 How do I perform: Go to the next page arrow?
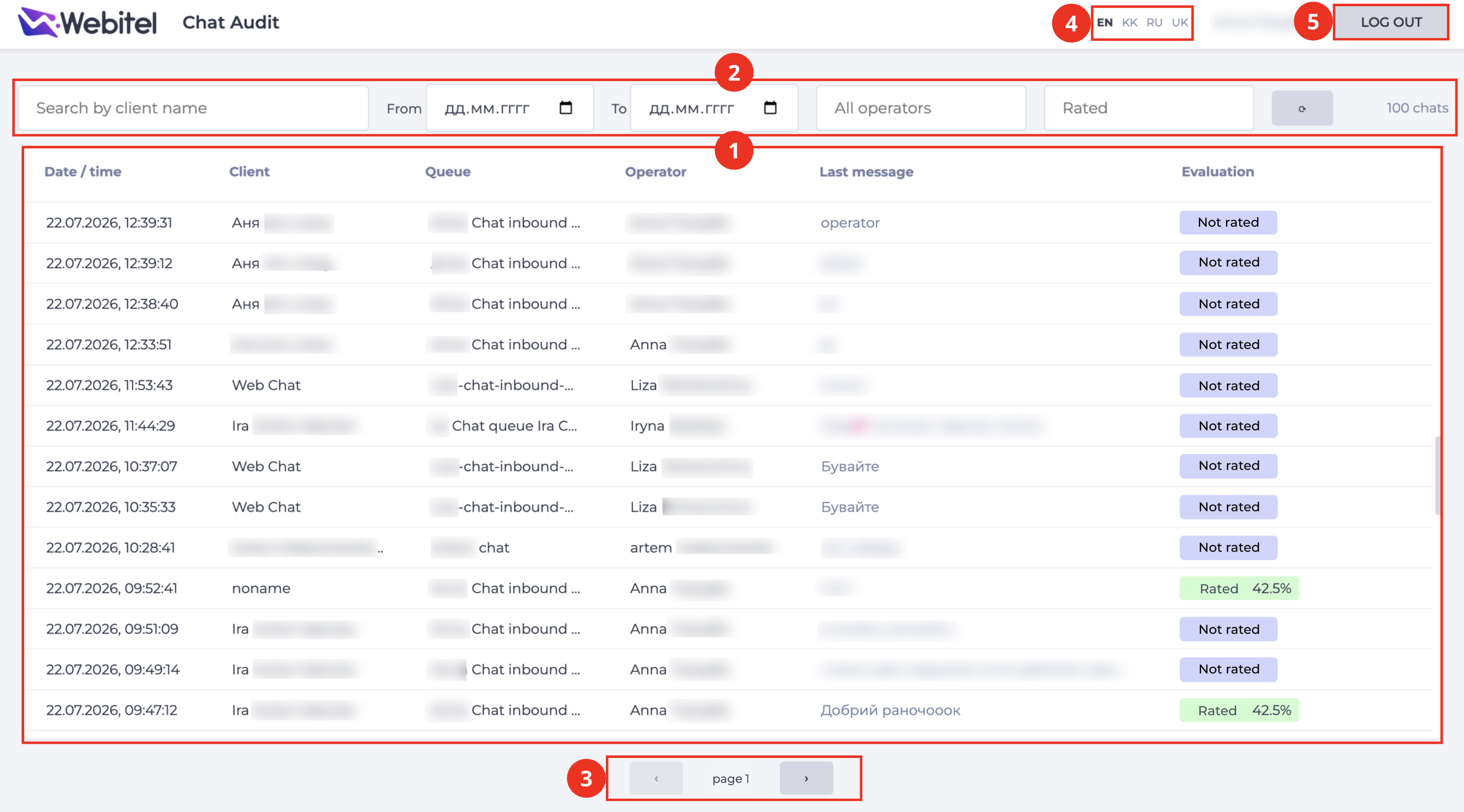(806, 778)
